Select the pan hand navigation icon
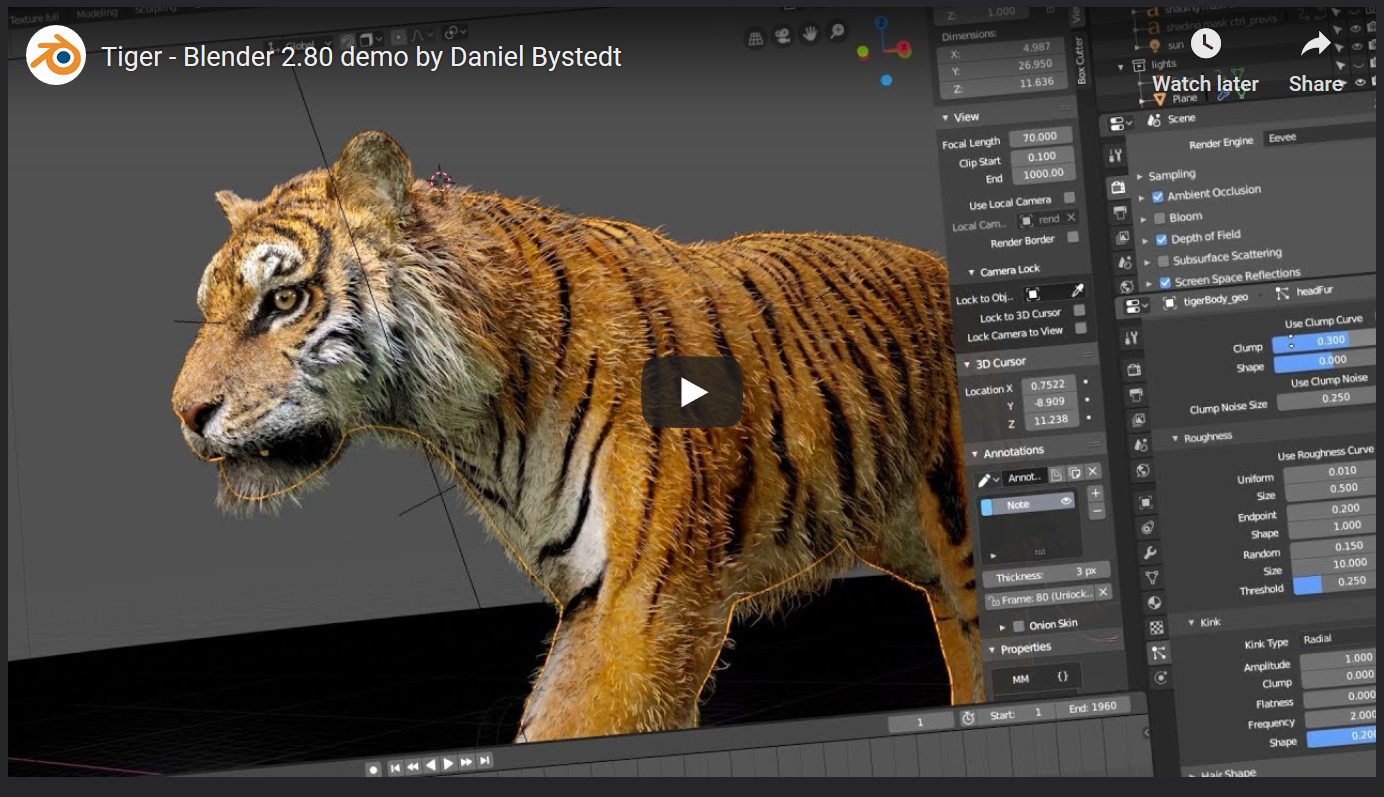Image resolution: width=1384 pixels, height=797 pixels. tap(810, 34)
